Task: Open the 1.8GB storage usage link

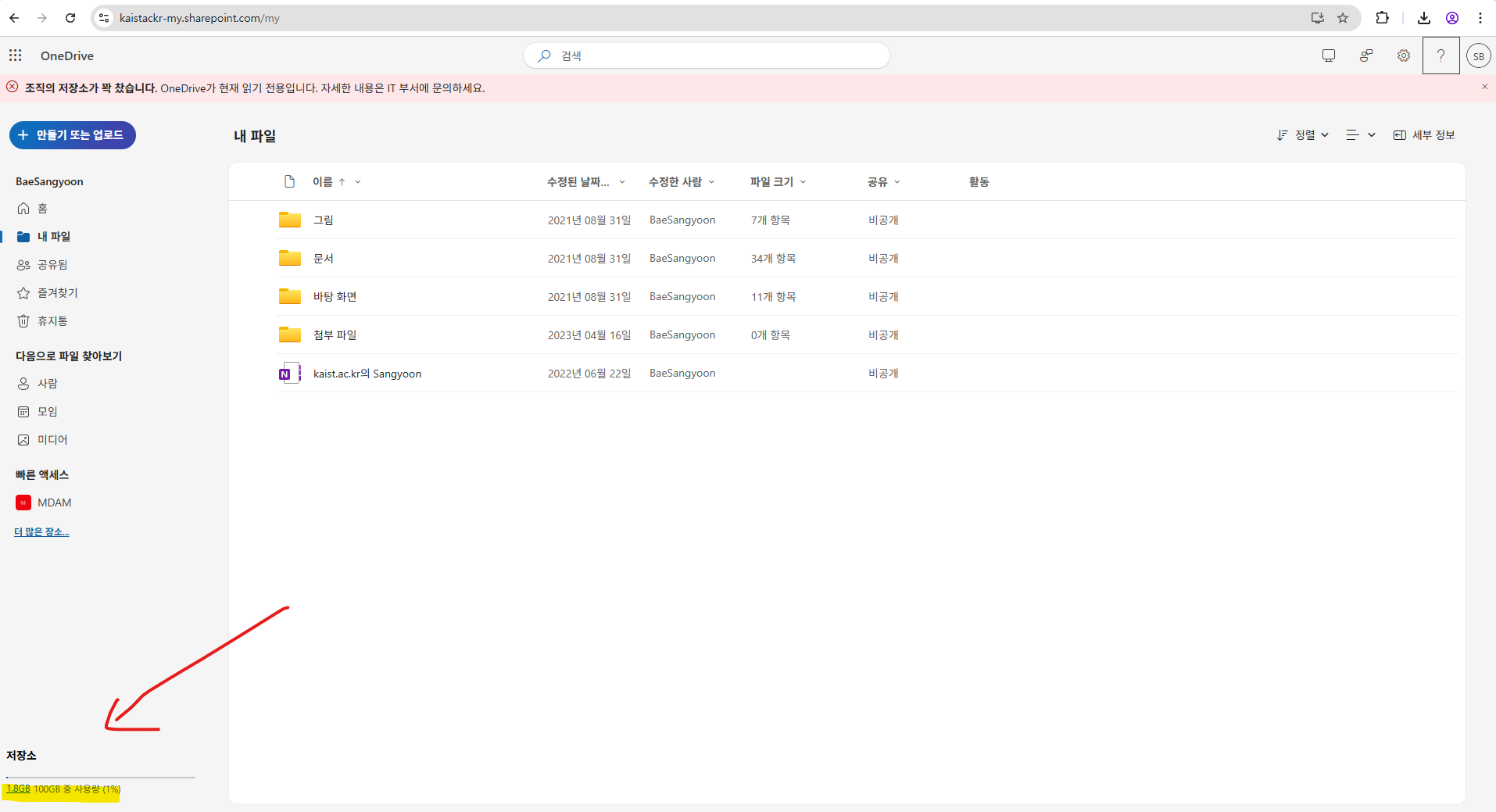Action: click(x=19, y=789)
